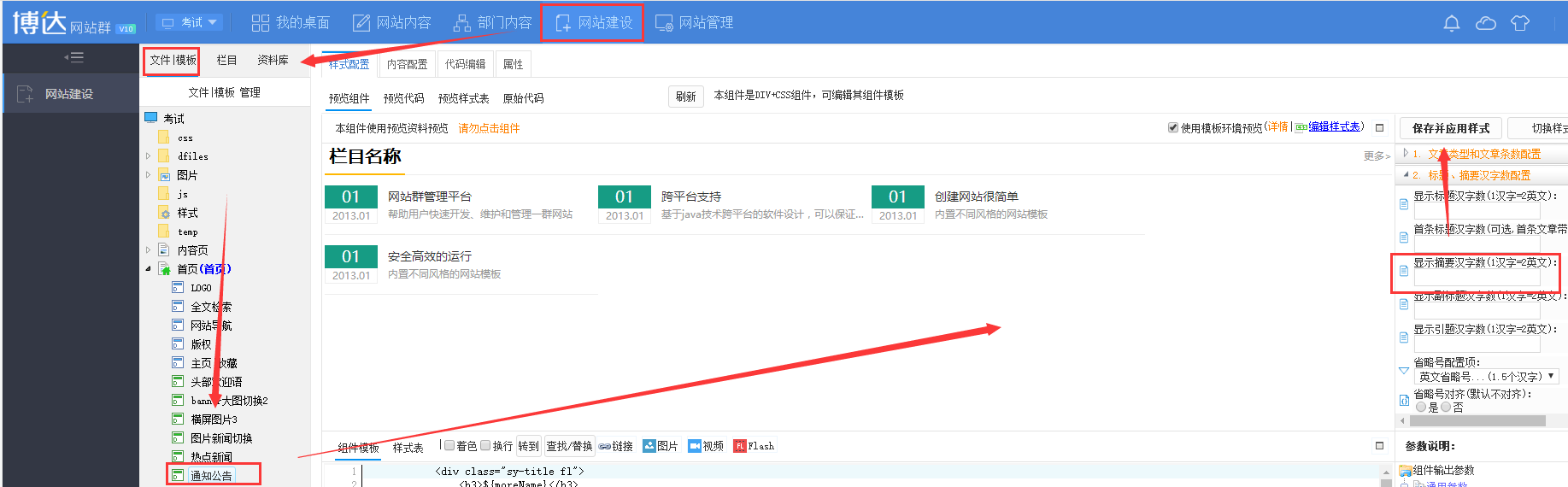1568x487 pixels.
Task: Enable the 换行 checkbox
Action: pyautogui.click(x=485, y=445)
